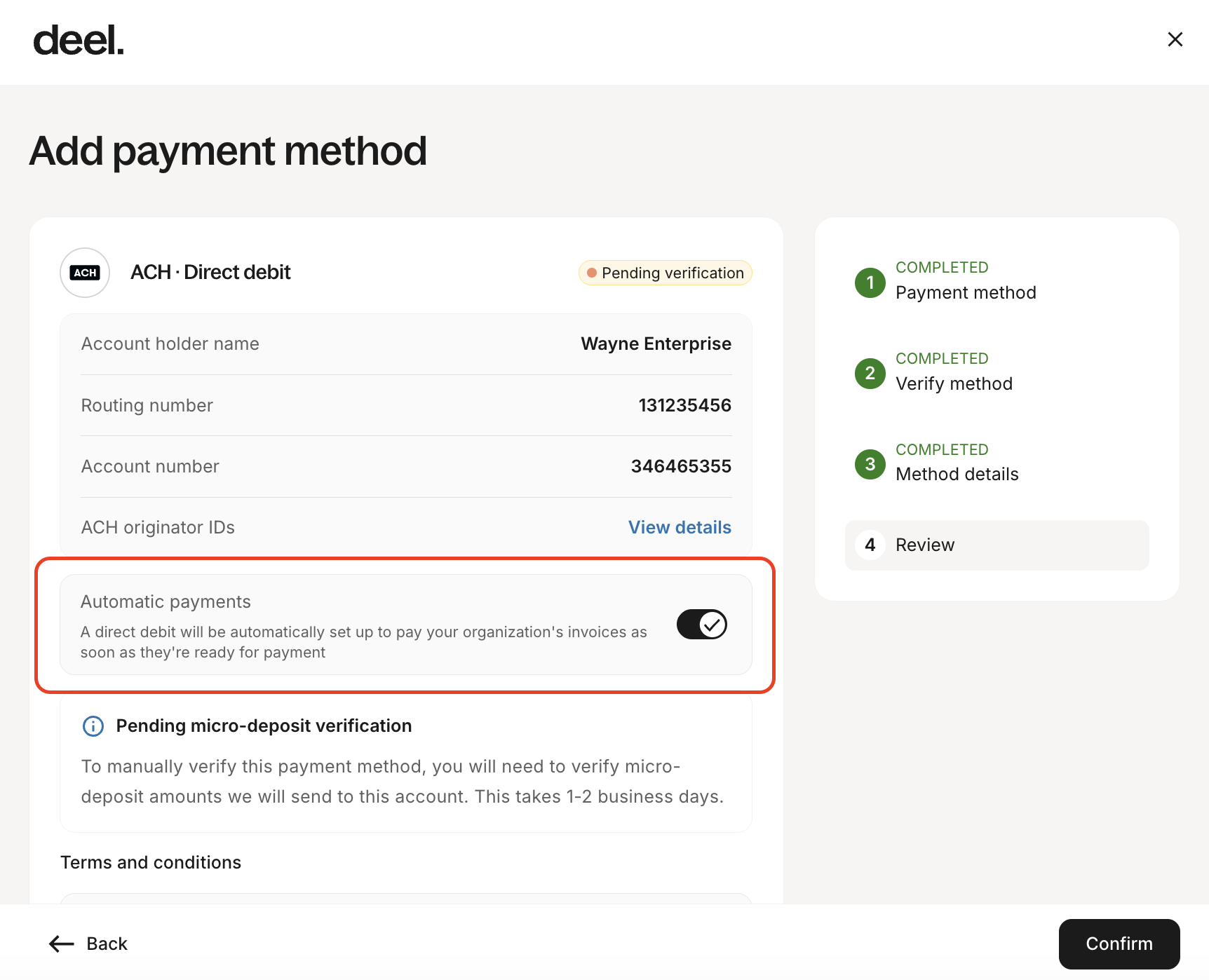Screen dimensions: 1209x980
Task: Click the info icon beside micro-deposit verification
Action: coord(93,726)
